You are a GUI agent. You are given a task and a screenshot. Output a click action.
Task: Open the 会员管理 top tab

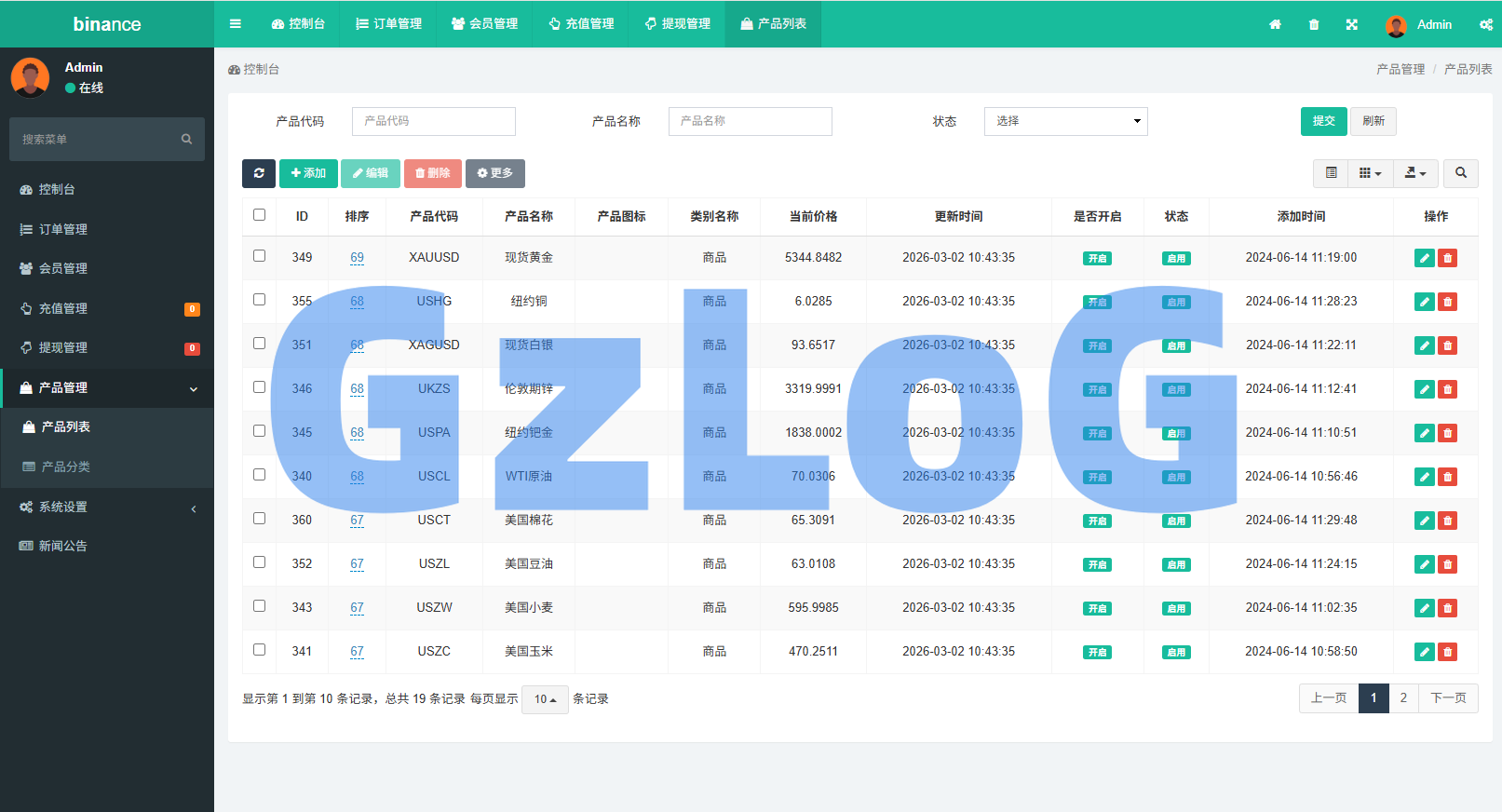[x=484, y=24]
